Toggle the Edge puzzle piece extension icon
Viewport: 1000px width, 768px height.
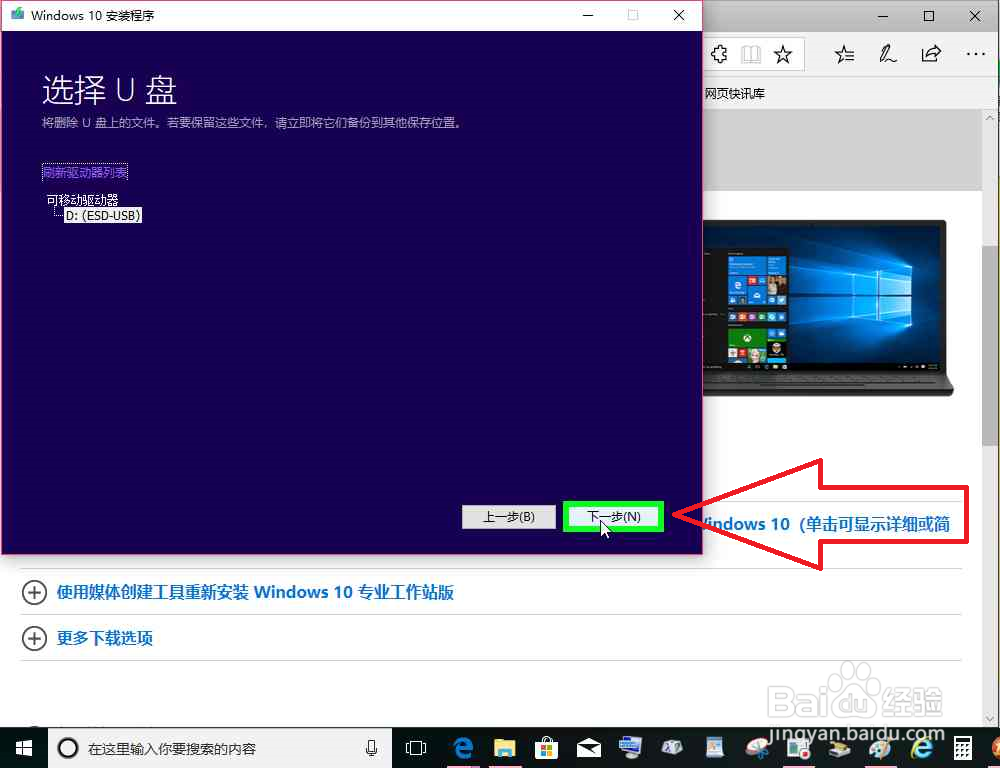719,54
